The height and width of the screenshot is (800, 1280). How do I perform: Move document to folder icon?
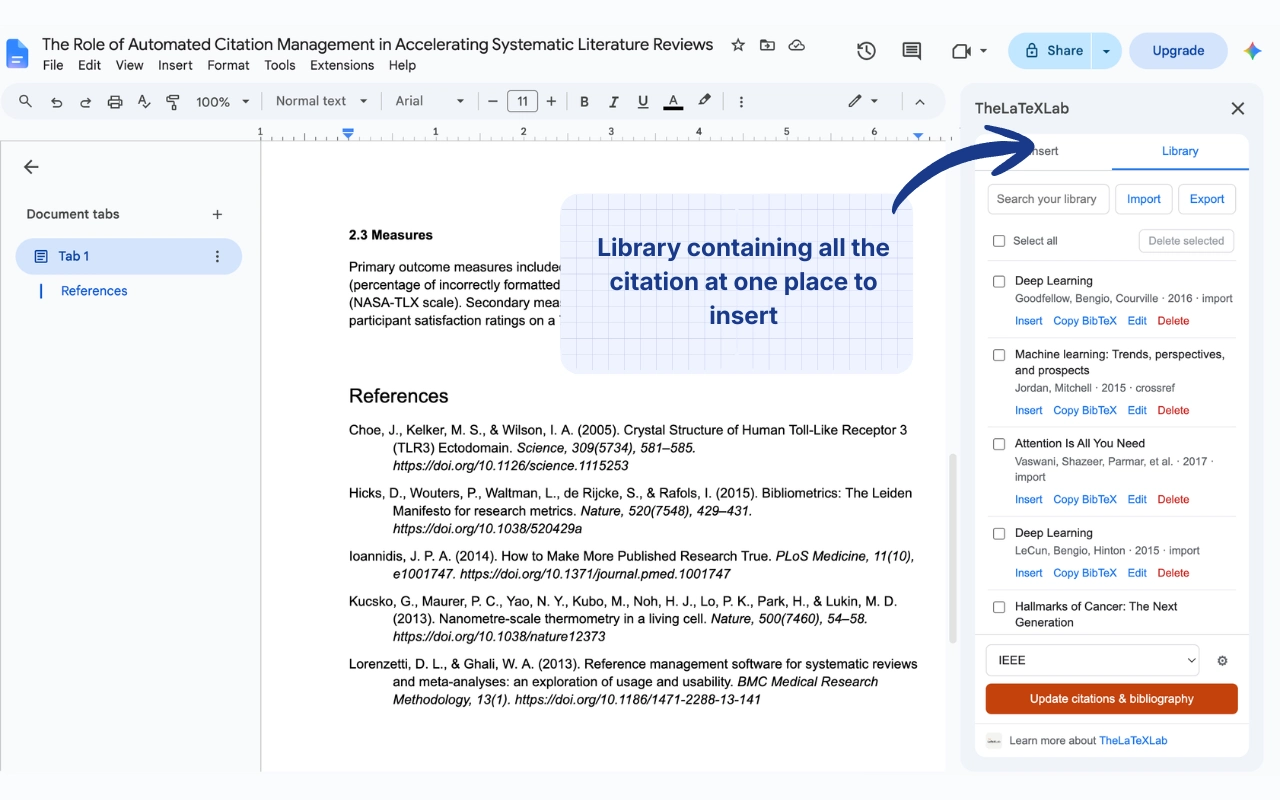tap(767, 45)
